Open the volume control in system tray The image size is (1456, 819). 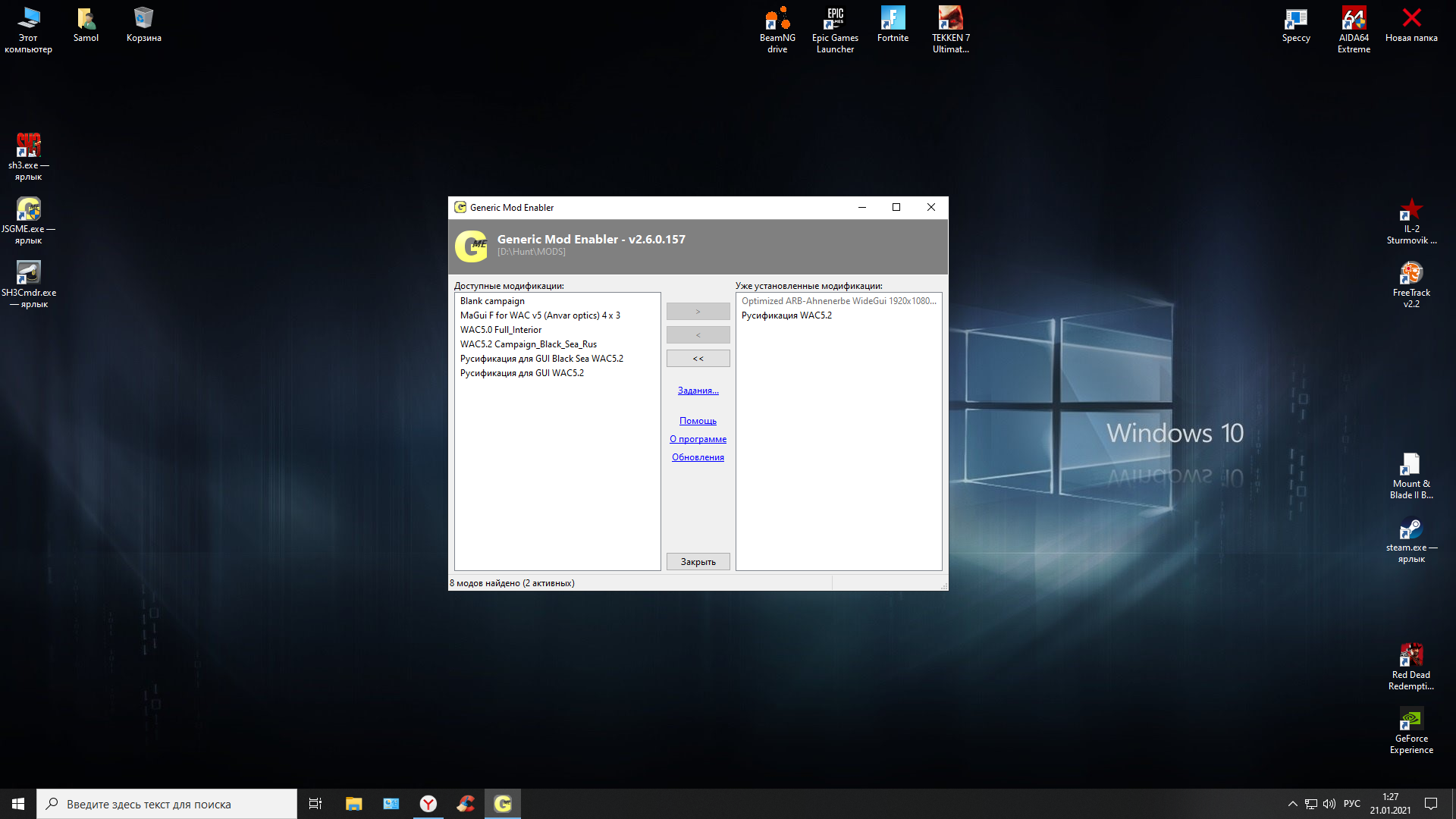coord(1329,804)
